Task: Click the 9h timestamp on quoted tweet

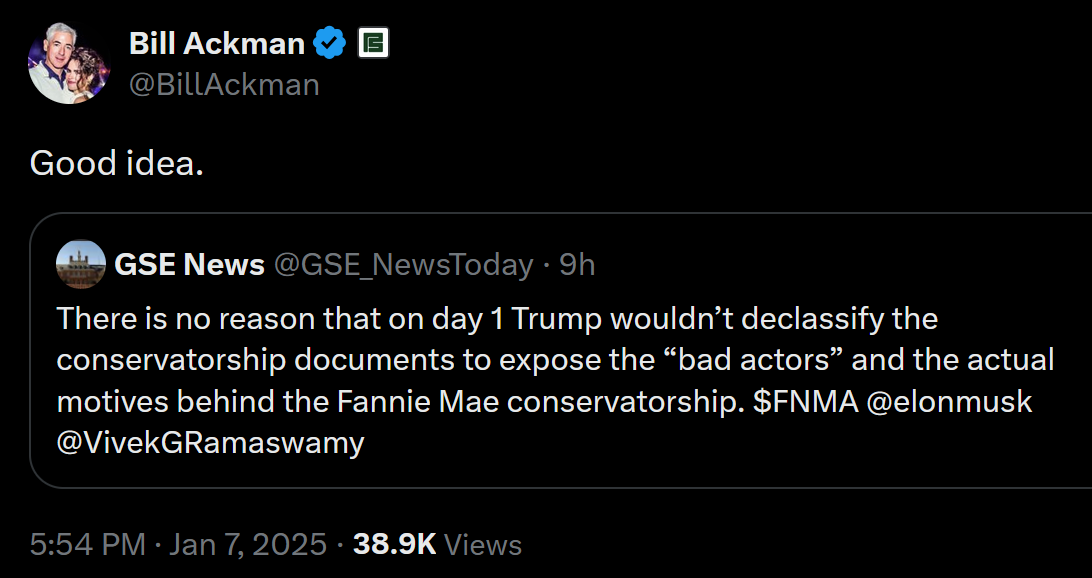Action: click(577, 264)
